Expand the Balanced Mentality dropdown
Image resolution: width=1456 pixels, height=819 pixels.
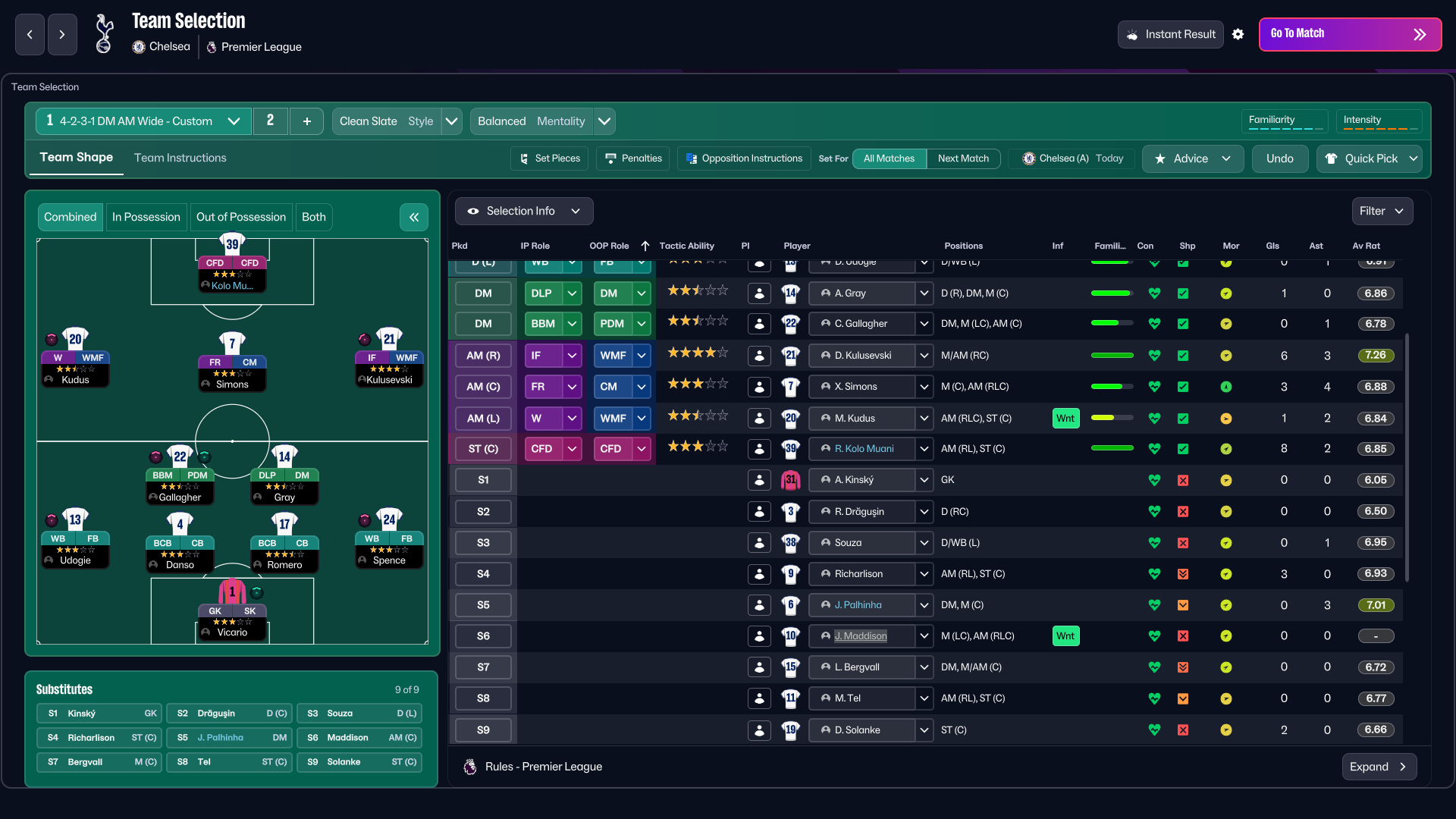click(x=604, y=121)
